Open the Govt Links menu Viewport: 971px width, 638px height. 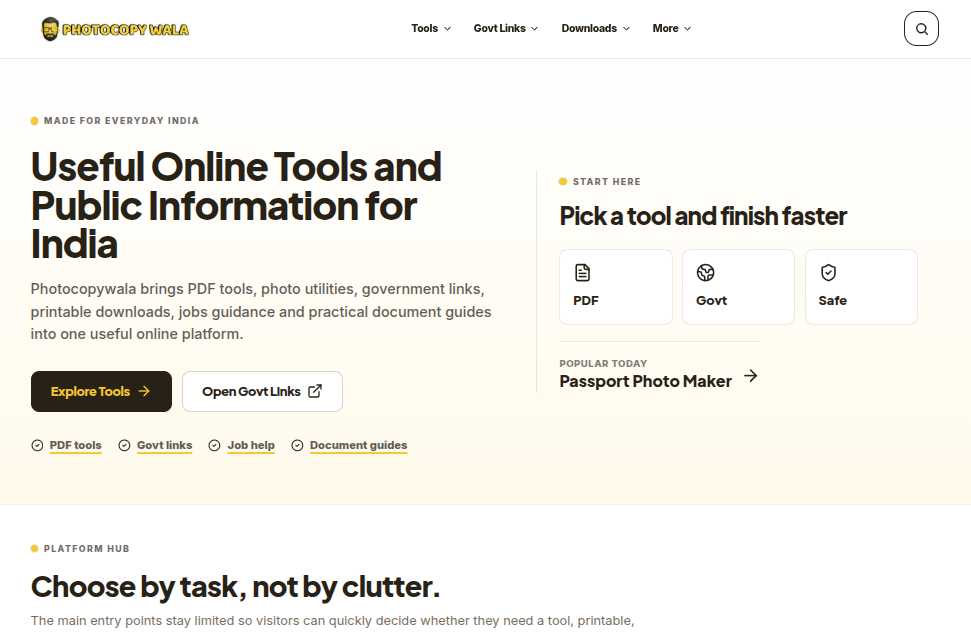pyautogui.click(x=506, y=28)
